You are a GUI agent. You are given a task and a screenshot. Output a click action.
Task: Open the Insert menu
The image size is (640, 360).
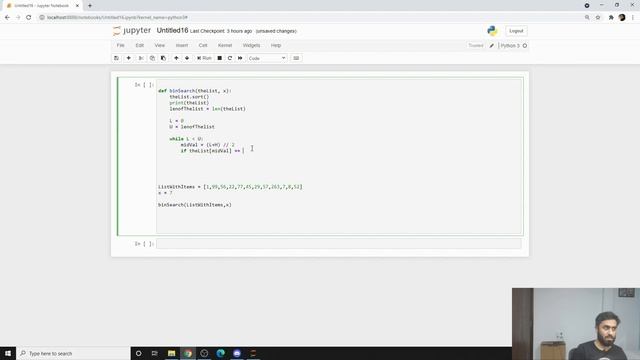coord(182,45)
